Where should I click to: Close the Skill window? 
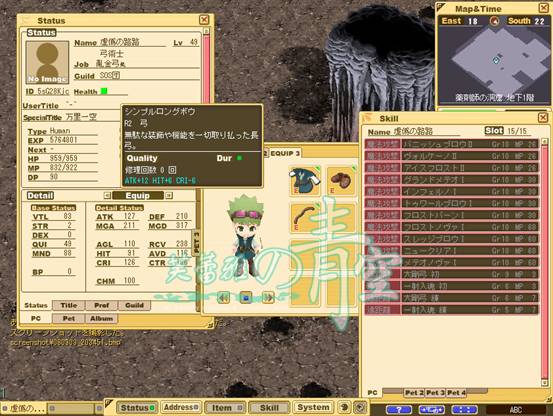coord(543,117)
